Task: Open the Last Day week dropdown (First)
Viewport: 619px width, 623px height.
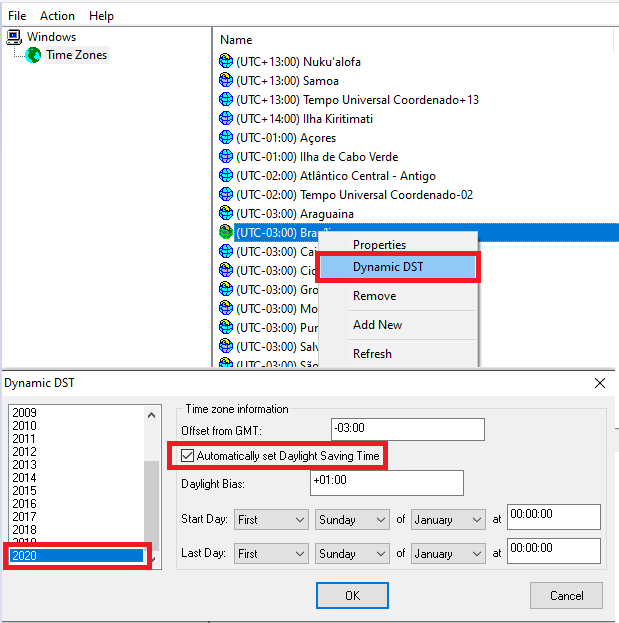Action: 271,553
